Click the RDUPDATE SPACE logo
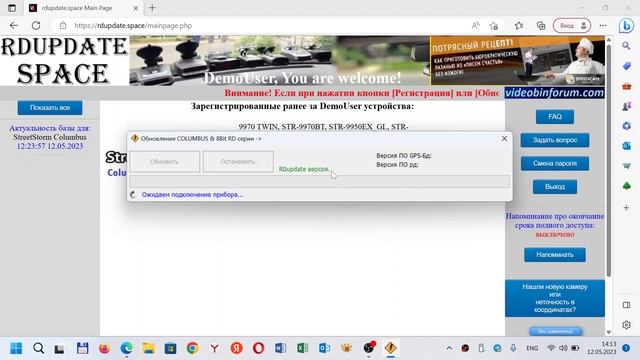Viewport: 640px width, 360px height. (x=64, y=60)
